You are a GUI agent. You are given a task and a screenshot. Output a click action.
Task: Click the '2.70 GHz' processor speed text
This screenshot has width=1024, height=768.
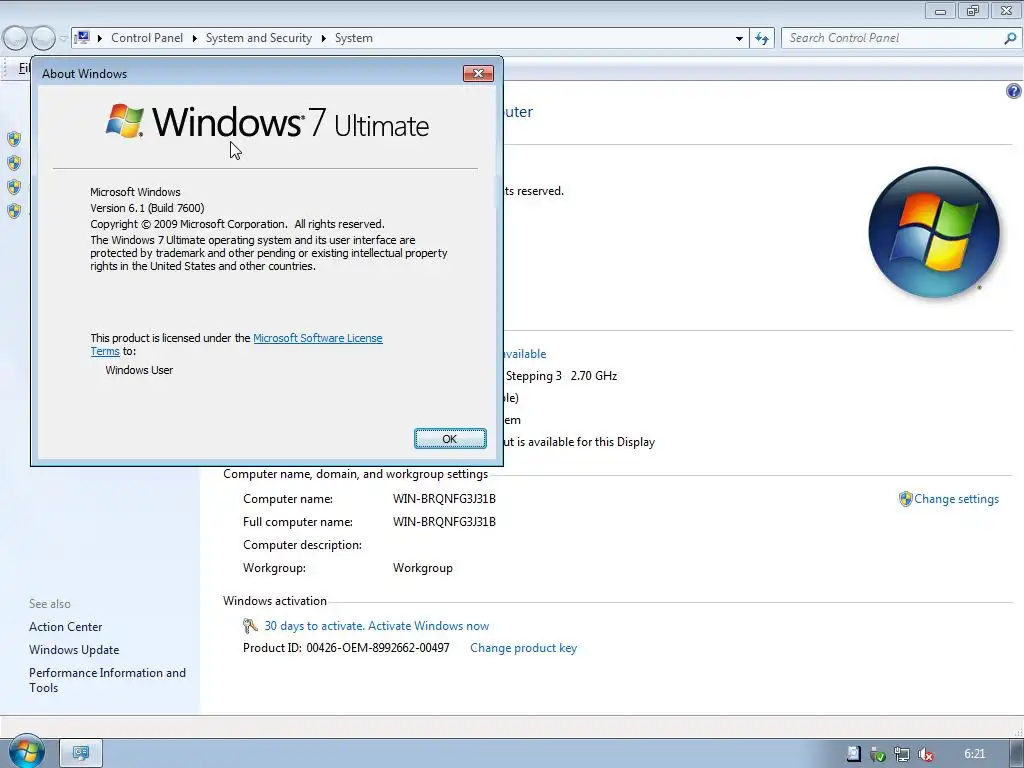(594, 376)
